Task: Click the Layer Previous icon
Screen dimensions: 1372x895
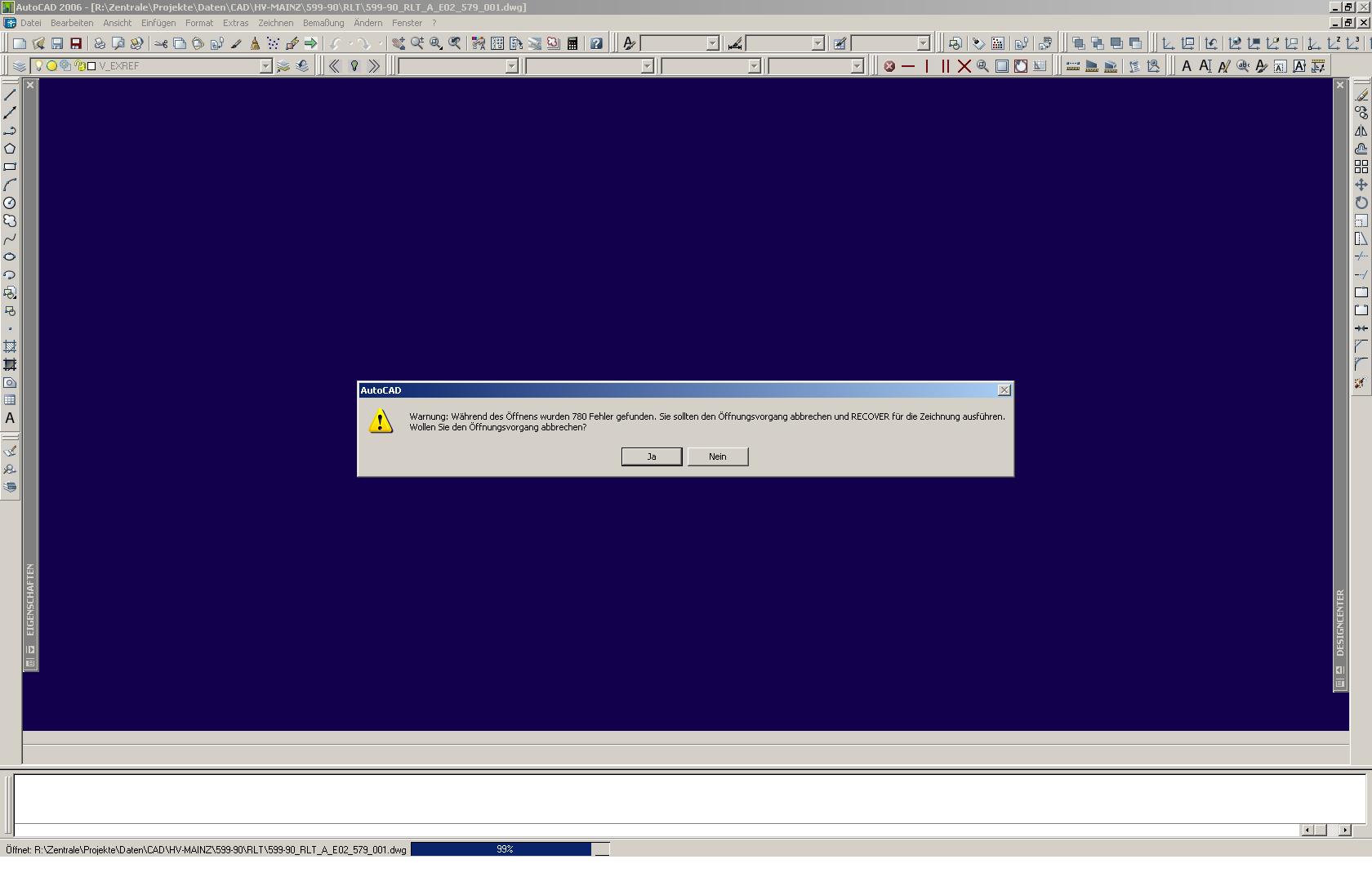Action: coord(302,66)
